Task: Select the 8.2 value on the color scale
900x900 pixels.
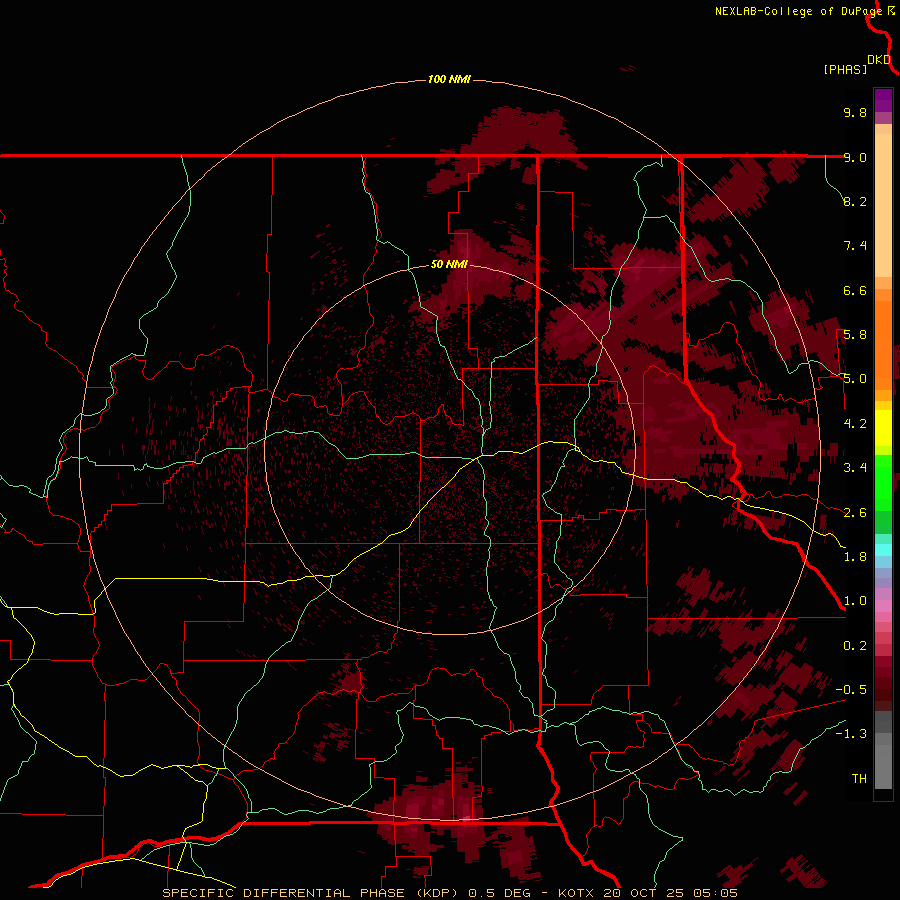Action: click(x=855, y=201)
